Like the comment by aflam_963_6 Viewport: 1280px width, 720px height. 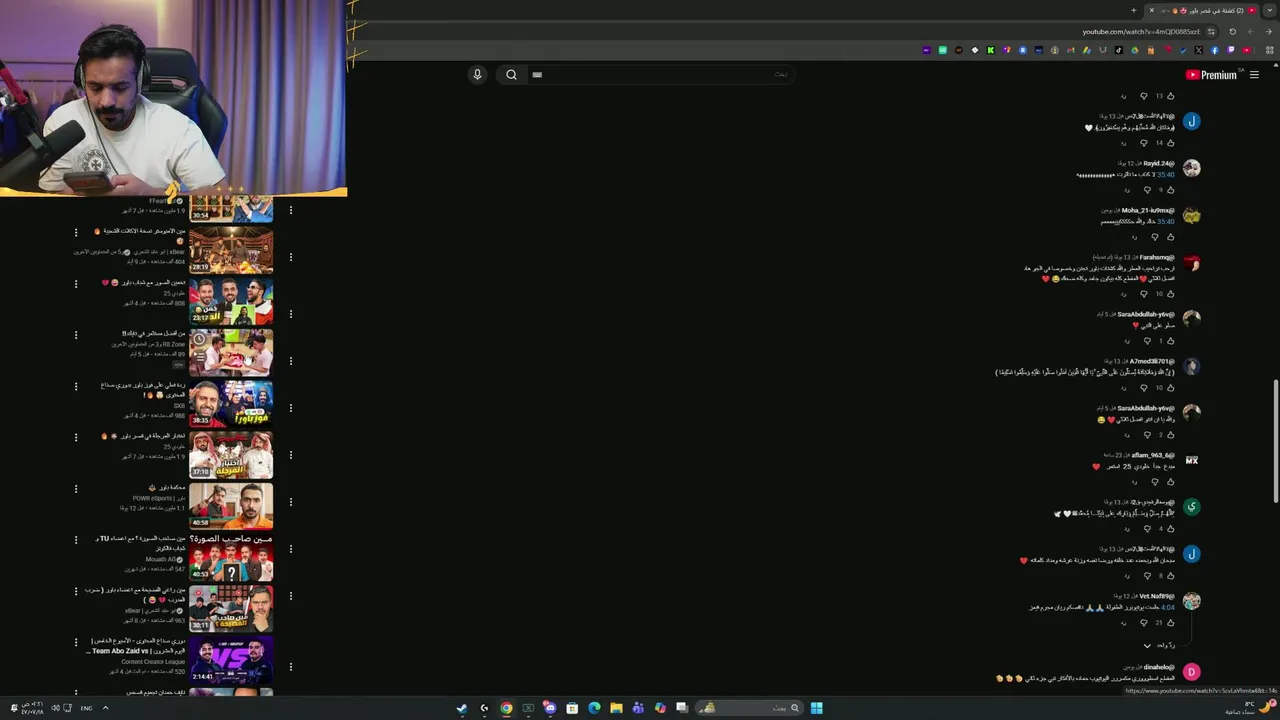[1170, 482]
